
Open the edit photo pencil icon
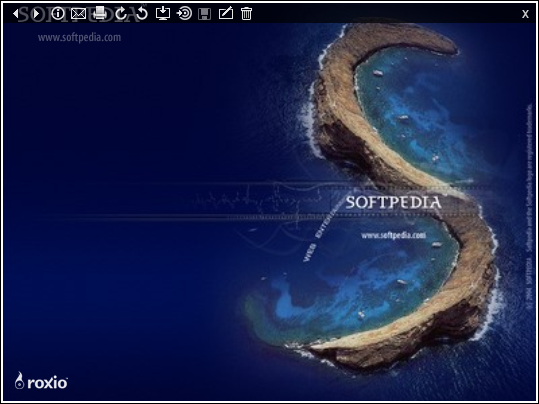point(226,13)
